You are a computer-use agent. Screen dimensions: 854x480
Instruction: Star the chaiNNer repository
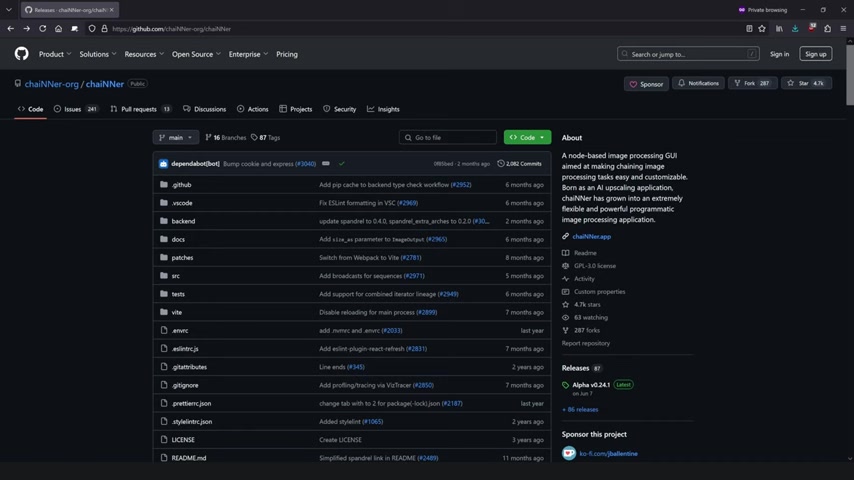coord(805,83)
